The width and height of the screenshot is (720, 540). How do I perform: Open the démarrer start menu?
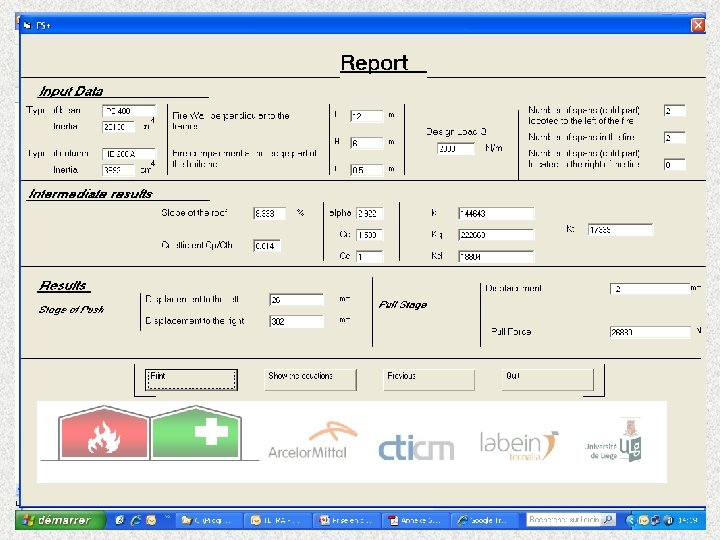pos(60,520)
